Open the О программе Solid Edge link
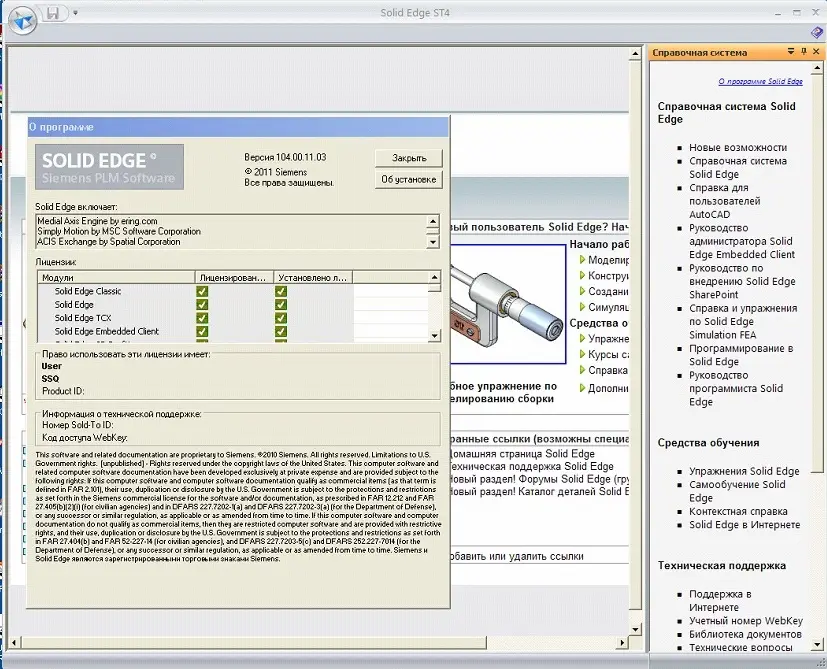Screen dimensions: 827x669 click(x=760, y=82)
